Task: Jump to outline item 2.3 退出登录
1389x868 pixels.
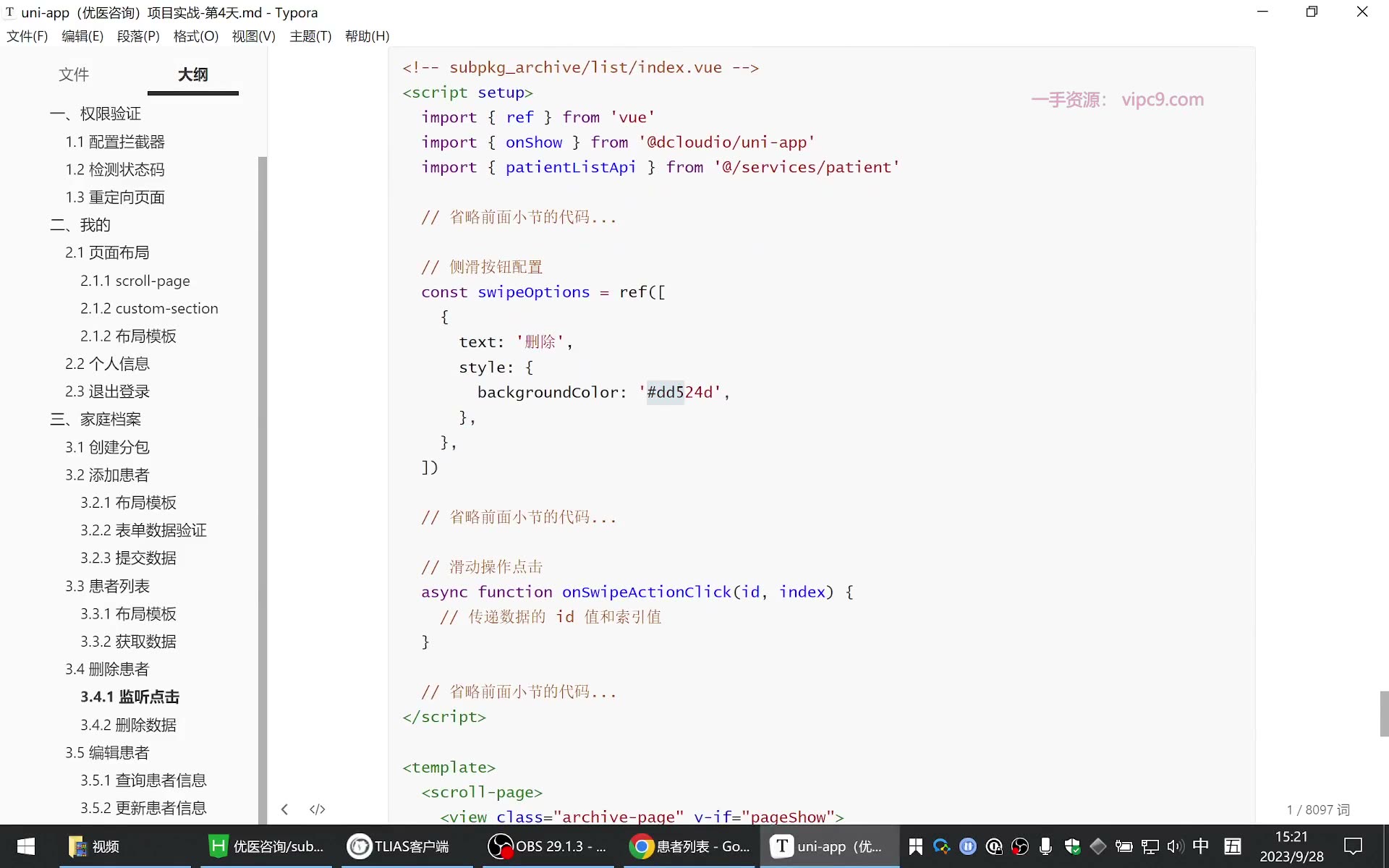Action: click(107, 391)
